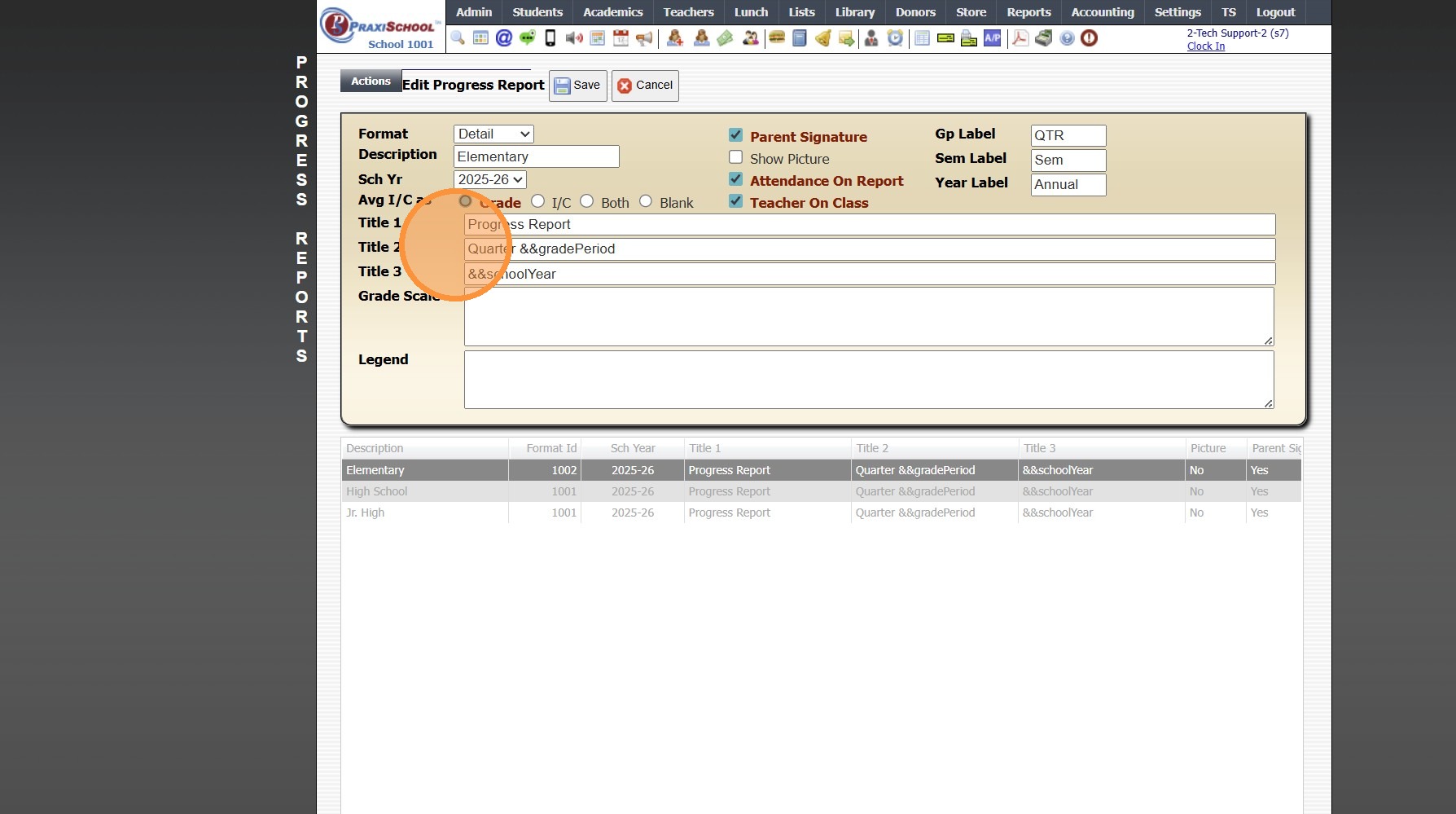Open the hamburger lunch icon

click(777, 38)
